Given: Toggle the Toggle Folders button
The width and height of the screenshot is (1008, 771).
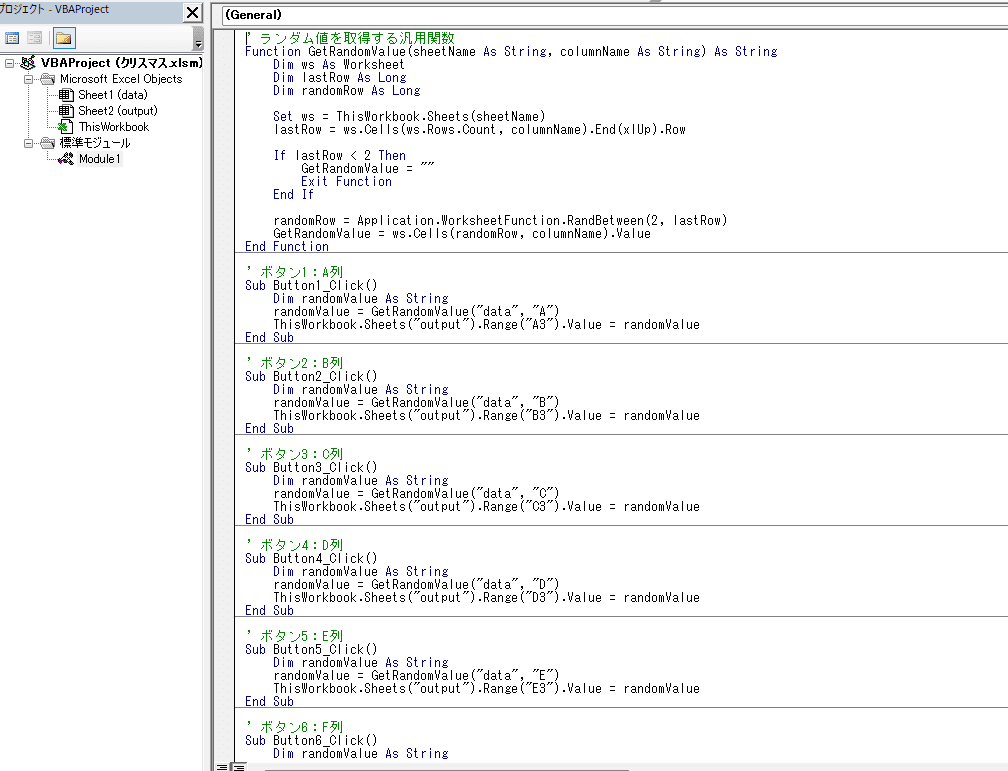Looking at the screenshot, I should pyautogui.click(x=64, y=39).
